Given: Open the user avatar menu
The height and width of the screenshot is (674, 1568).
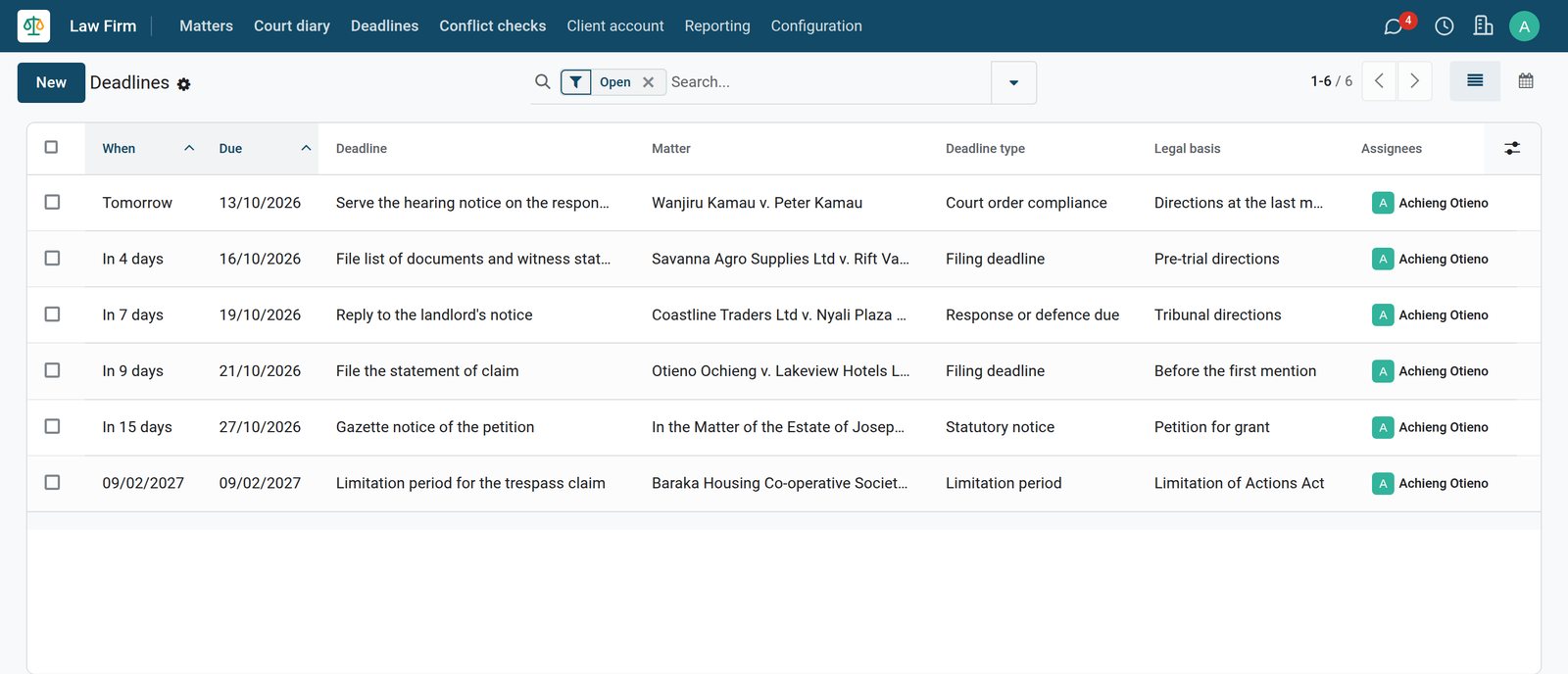Looking at the screenshot, I should pyautogui.click(x=1524, y=26).
